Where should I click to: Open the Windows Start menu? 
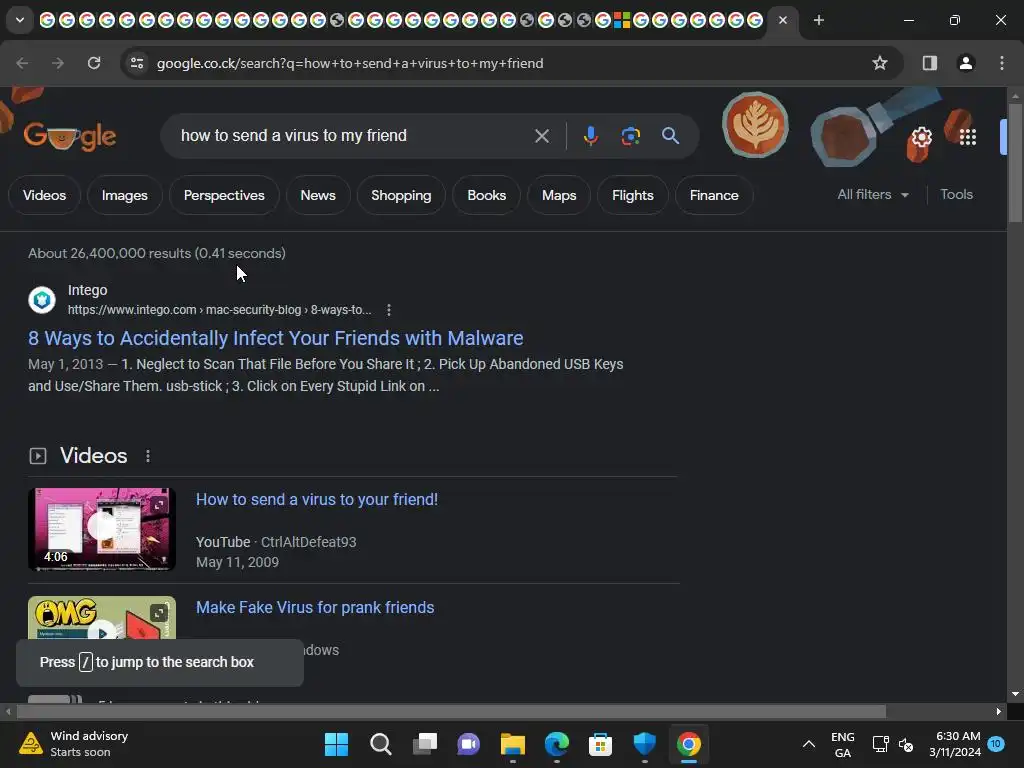[336, 744]
